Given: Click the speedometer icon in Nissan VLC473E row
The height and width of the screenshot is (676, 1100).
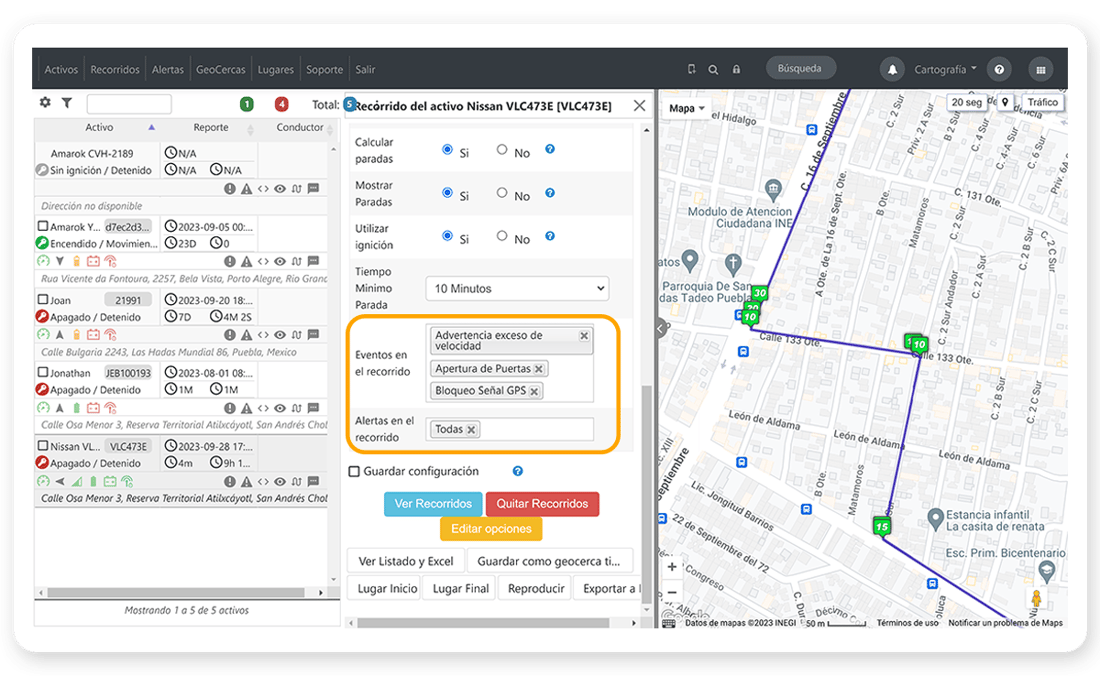Looking at the screenshot, I should tap(43, 481).
